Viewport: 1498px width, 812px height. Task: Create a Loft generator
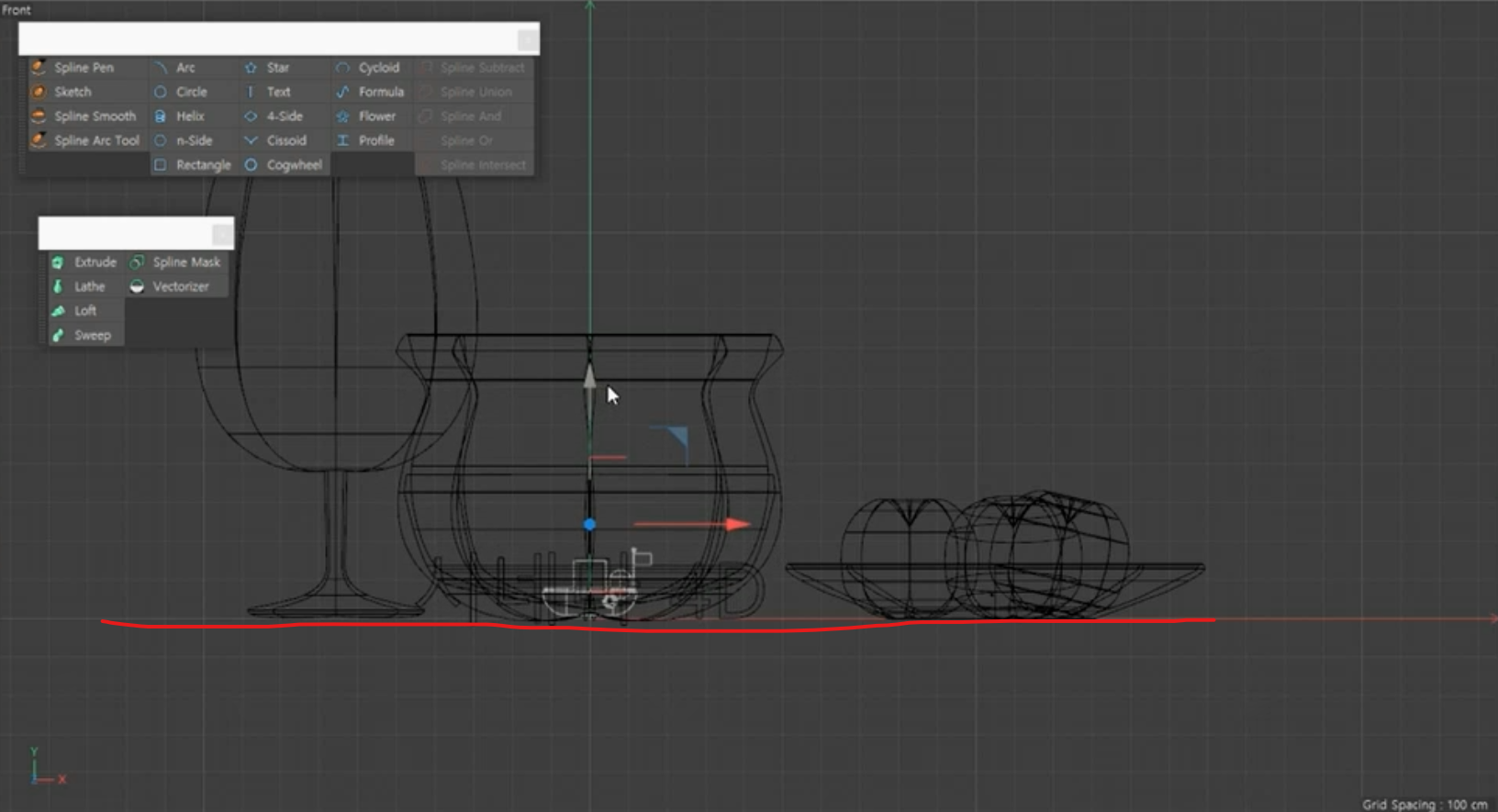point(85,311)
